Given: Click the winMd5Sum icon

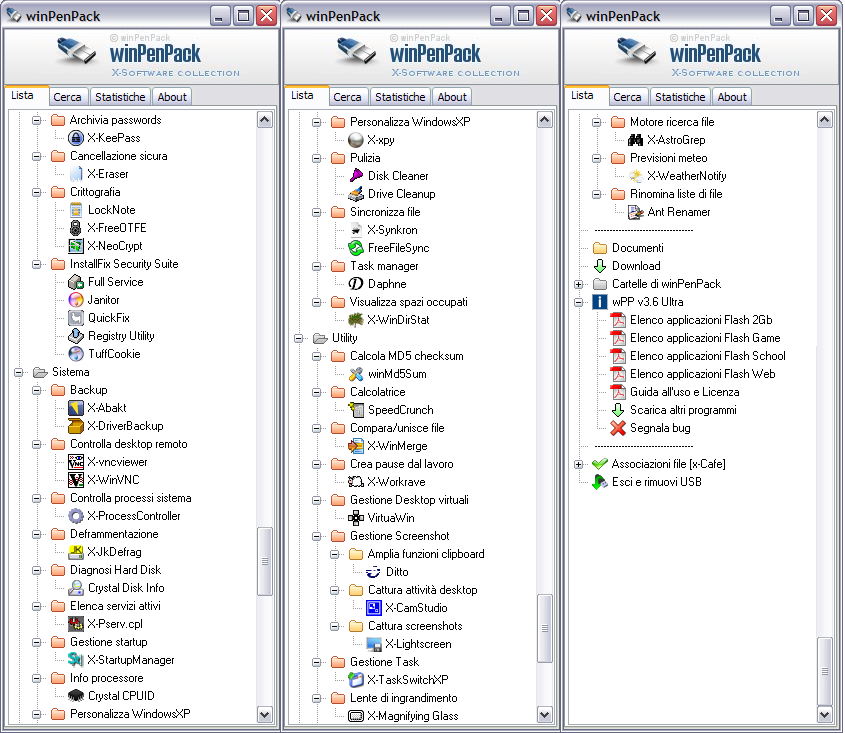Looking at the screenshot, I should 356,374.
